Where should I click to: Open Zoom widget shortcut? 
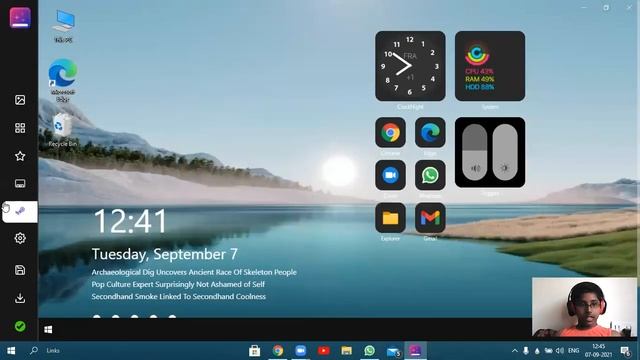pos(390,175)
